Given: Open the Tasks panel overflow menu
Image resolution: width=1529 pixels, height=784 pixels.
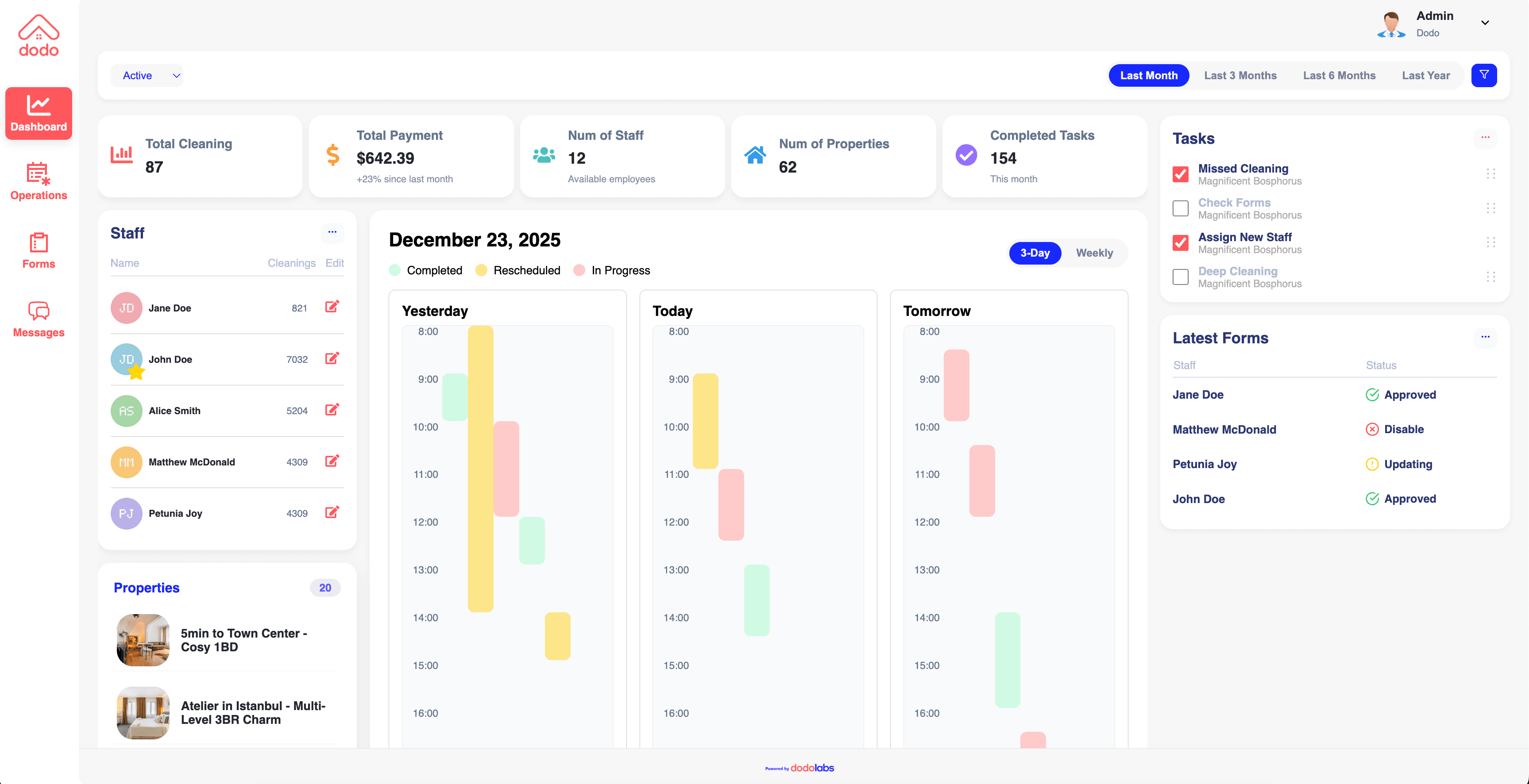Looking at the screenshot, I should click(1486, 137).
